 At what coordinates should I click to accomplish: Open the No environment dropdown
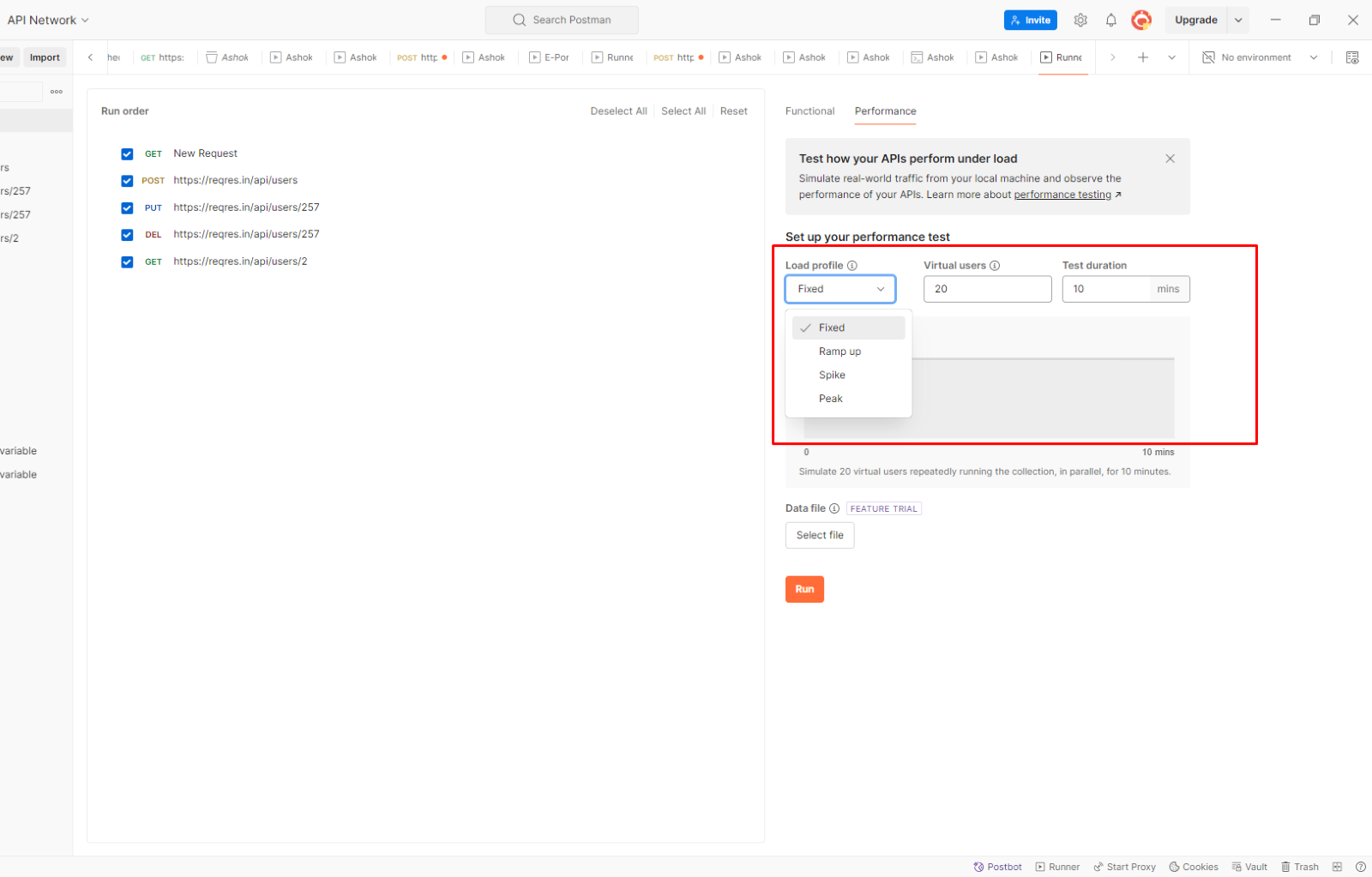(x=1260, y=57)
